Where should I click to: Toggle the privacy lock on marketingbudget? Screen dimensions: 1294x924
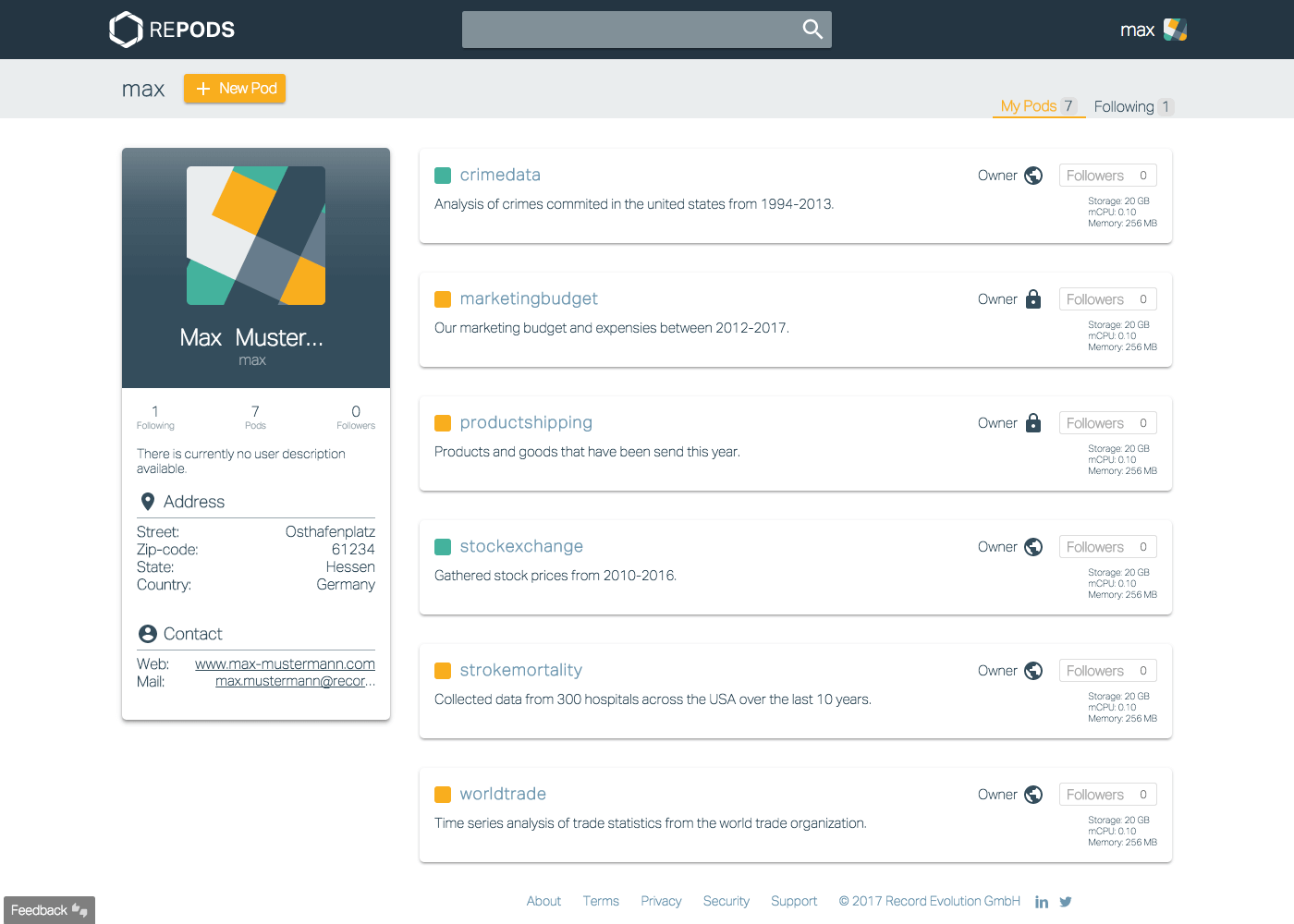(x=1033, y=298)
